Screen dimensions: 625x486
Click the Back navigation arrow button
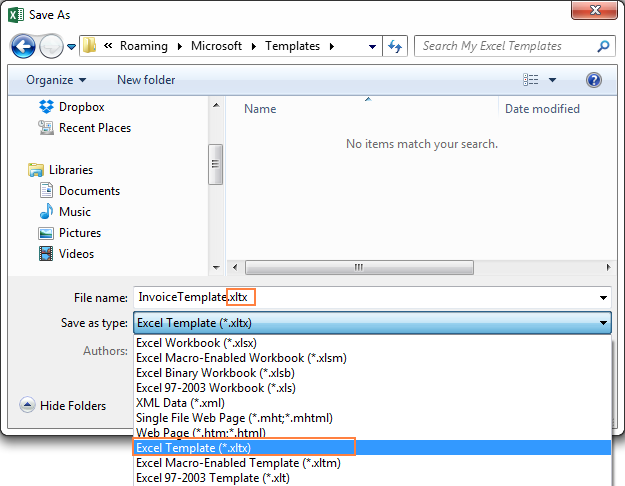coord(24,46)
